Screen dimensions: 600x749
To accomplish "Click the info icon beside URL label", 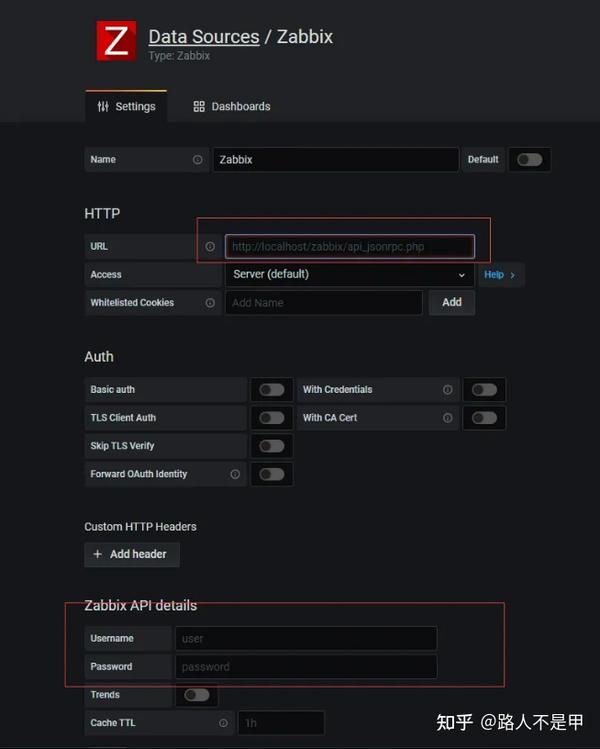I will click(x=210, y=246).
